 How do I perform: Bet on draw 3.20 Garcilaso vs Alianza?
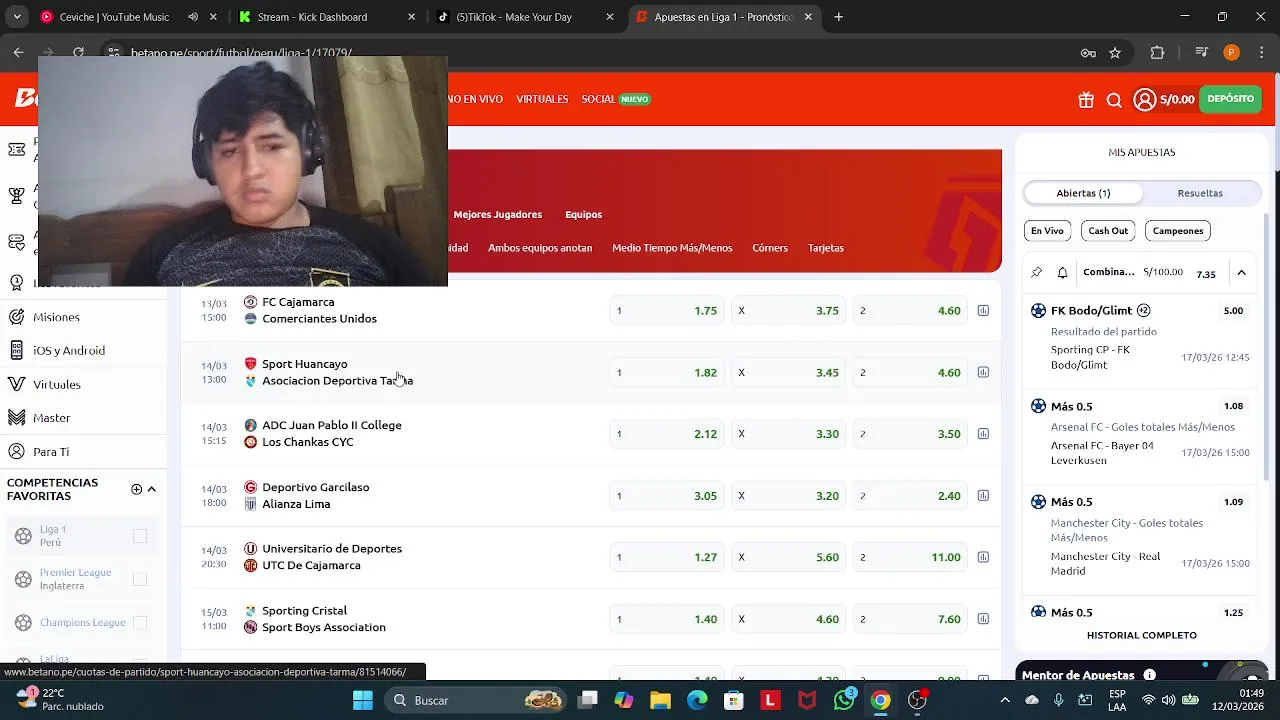pyautogui.click(x=788, y=496)
